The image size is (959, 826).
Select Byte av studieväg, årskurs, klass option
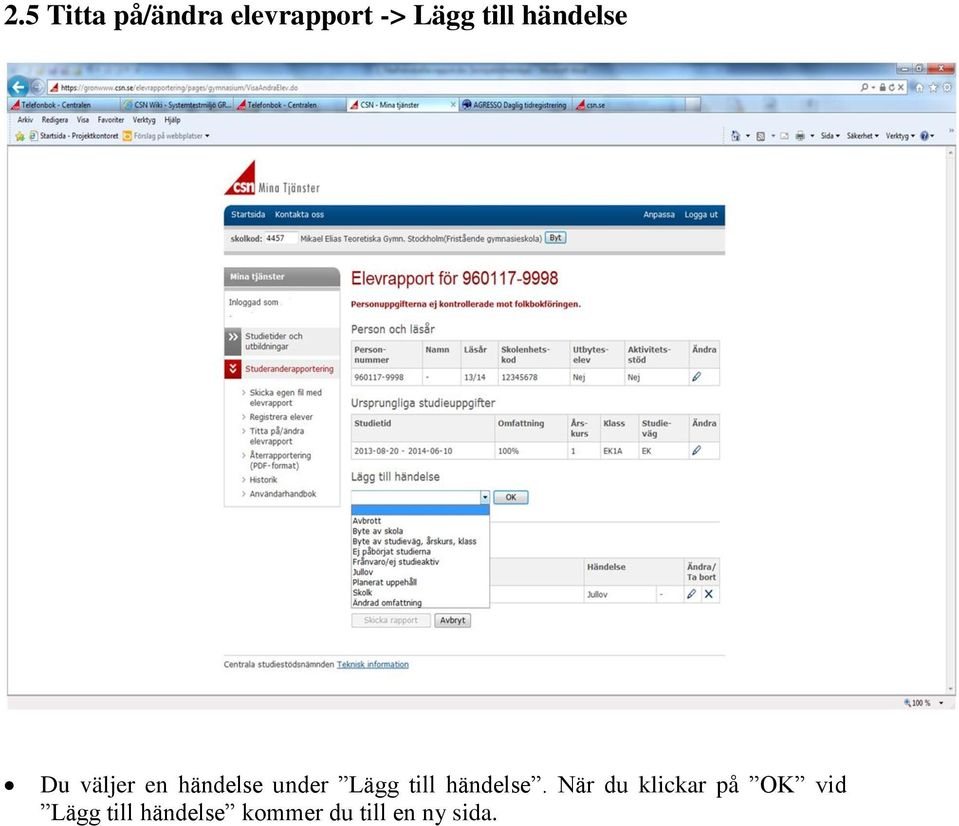pyautogui.click(x=420, y=541)
